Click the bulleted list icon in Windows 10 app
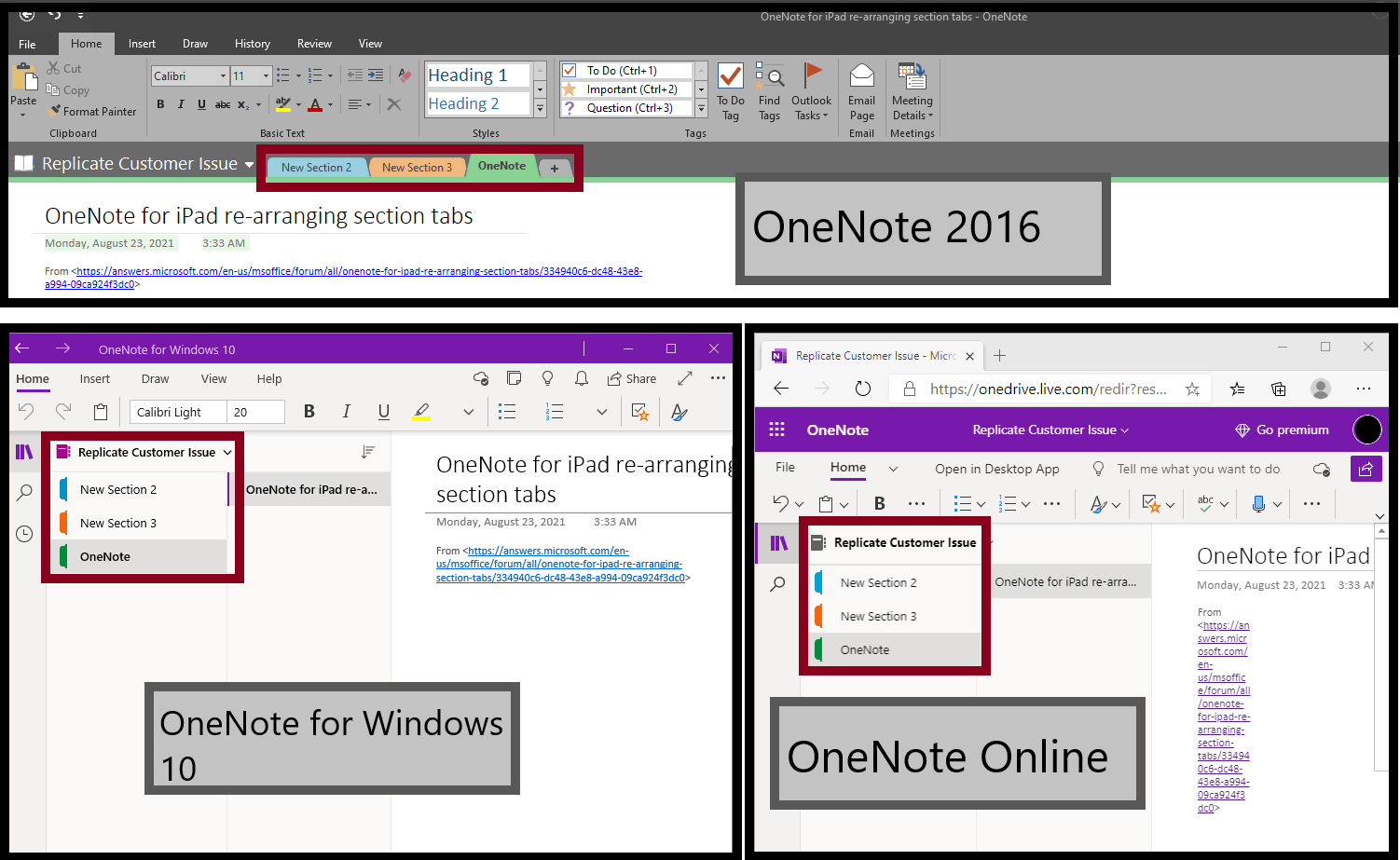Screen dimensions: 1400x860 (507, 412)
